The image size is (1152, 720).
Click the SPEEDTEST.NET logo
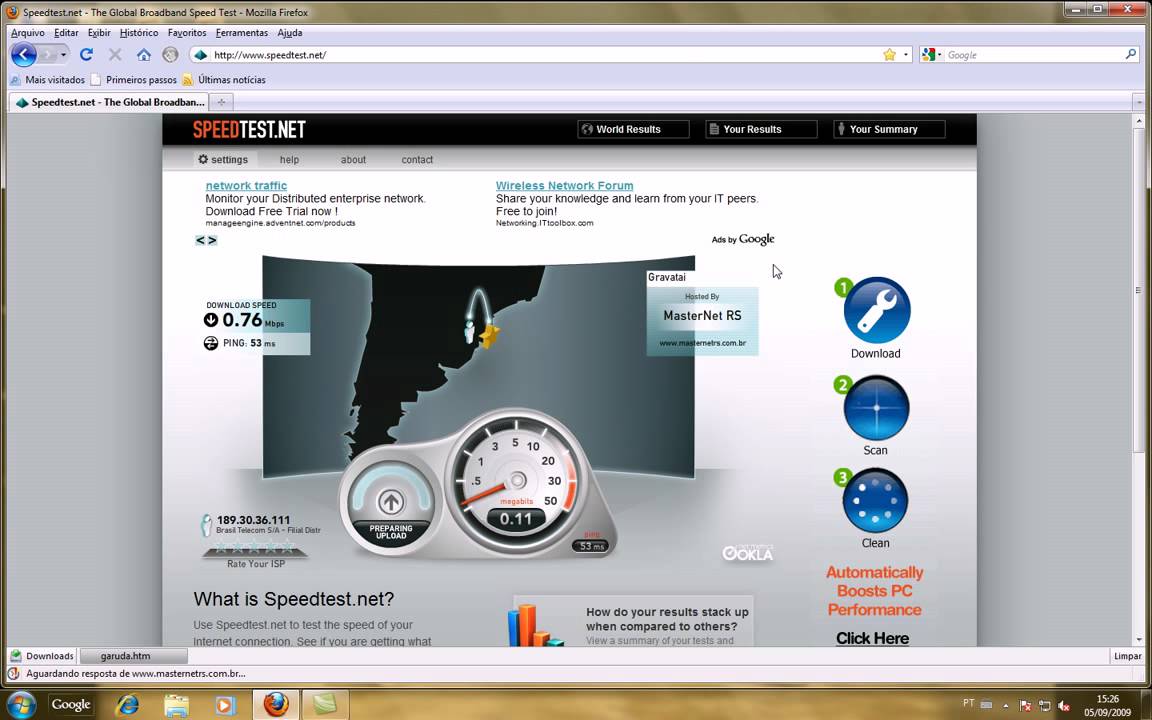[249, 129]
